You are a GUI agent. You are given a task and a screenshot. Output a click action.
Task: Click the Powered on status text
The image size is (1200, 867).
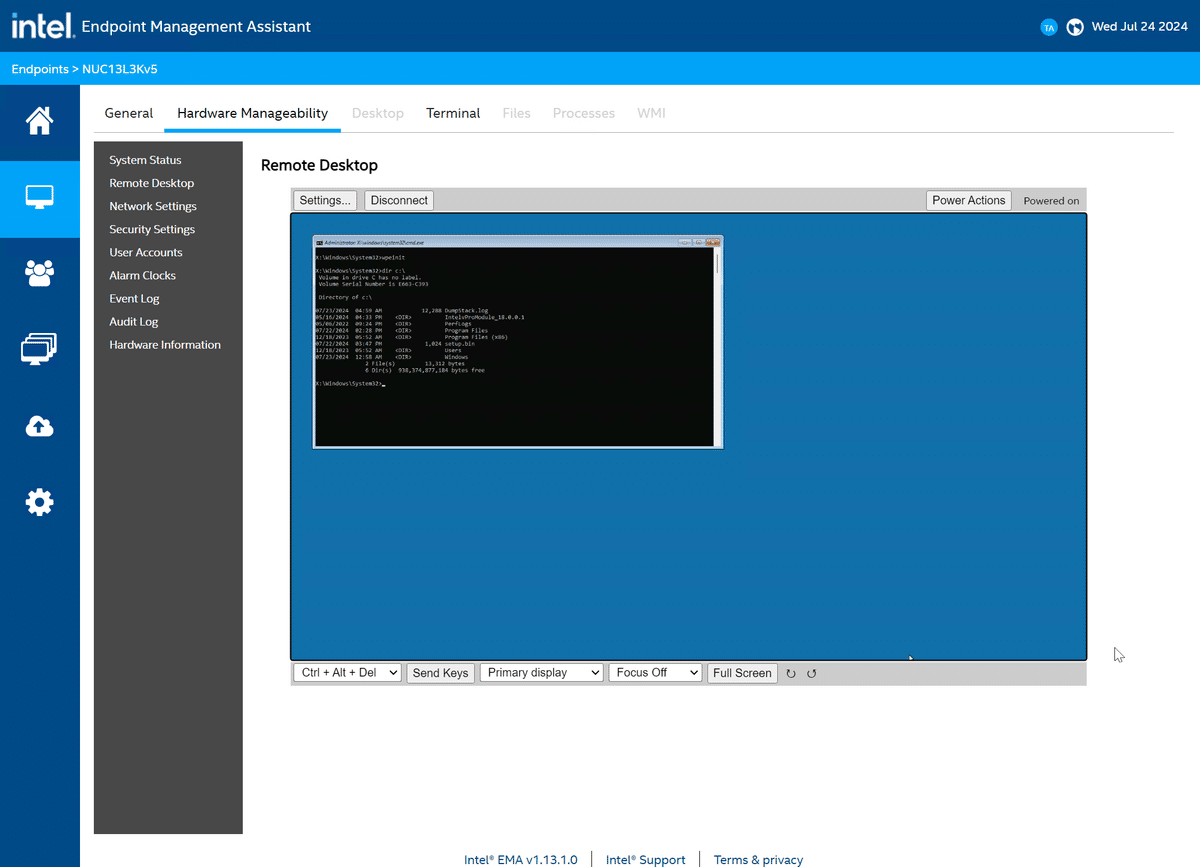[x=1051, y=201]
